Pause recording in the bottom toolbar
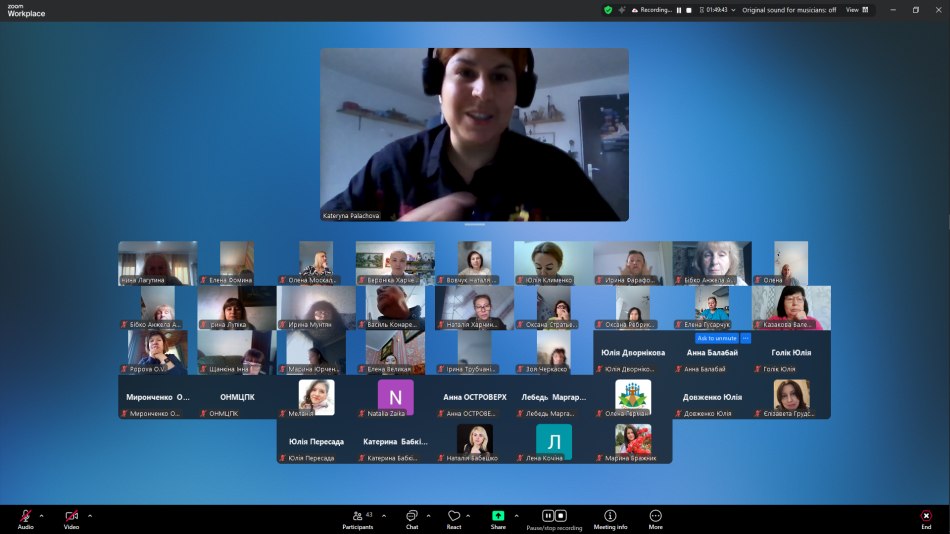This screenshot has width=950, height=534. 548,516
